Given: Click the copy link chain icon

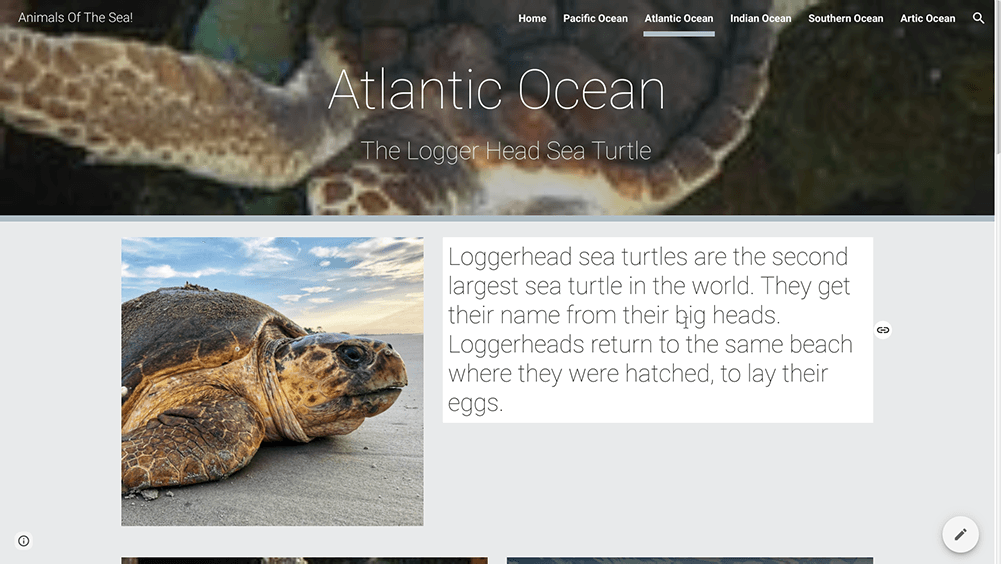Looking at the screenshot, I should point(883,330).
